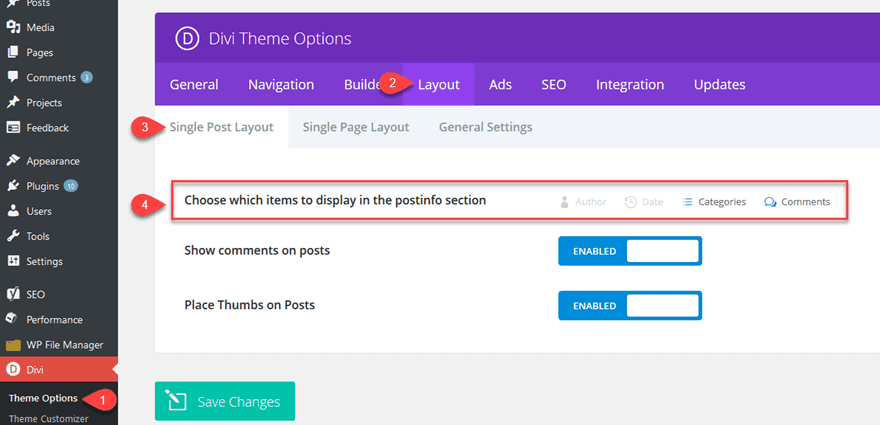Open Theme Customizer link in sidebar
The height and width of the screenshot is (425, 880).
(48, 418)
